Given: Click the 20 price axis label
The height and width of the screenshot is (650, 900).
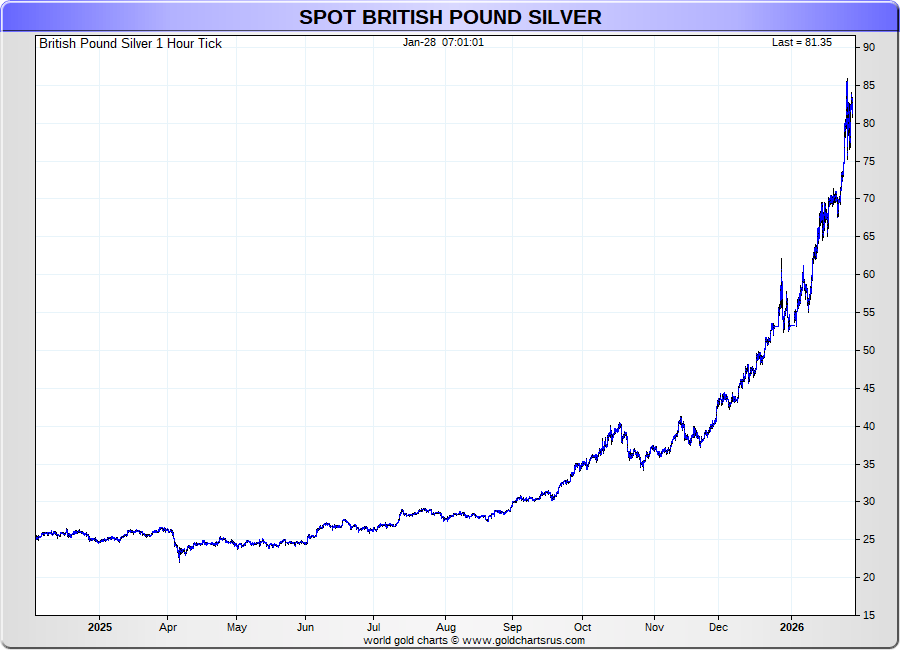Looking at the screenshot, I should pyautogui.click(x=869, y=578).
